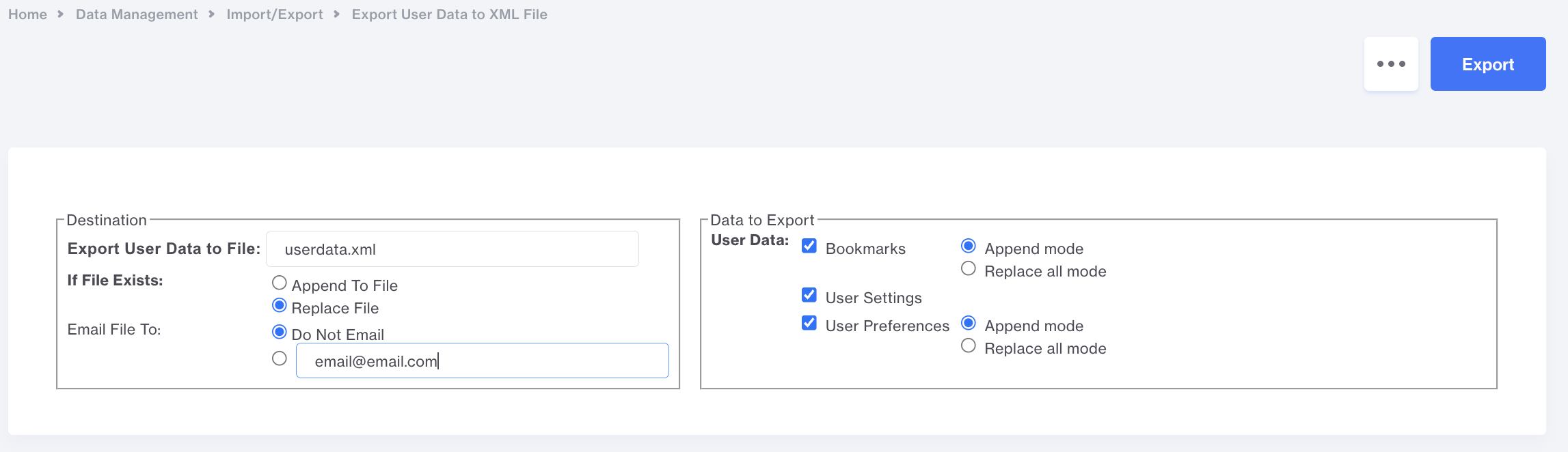Choose Do Not Email option

point(280,332)
